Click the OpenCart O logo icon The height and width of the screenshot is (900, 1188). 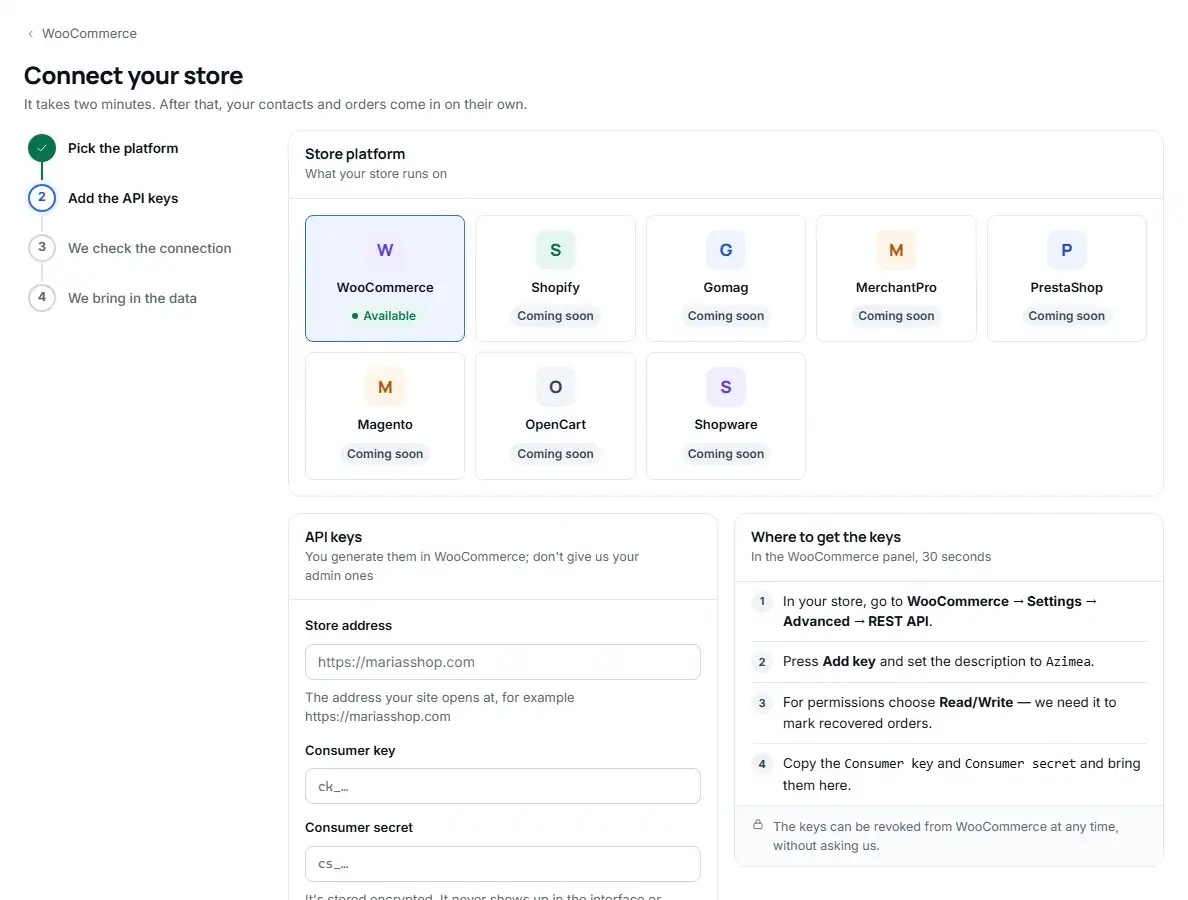tap(555, 387)
